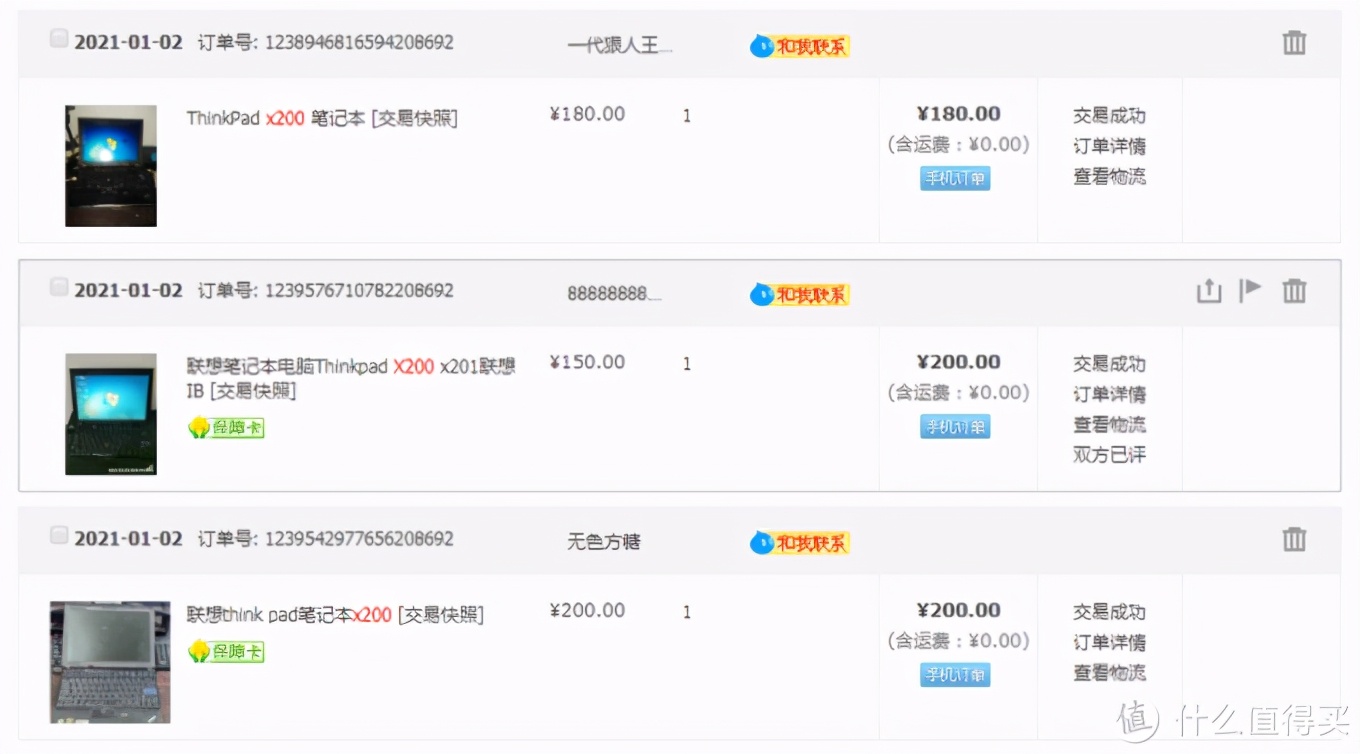Viewport: 1360px width, 754px height.
Task: Click 和我联系 beside buyer 88888888
Action: tap(799, 294)
